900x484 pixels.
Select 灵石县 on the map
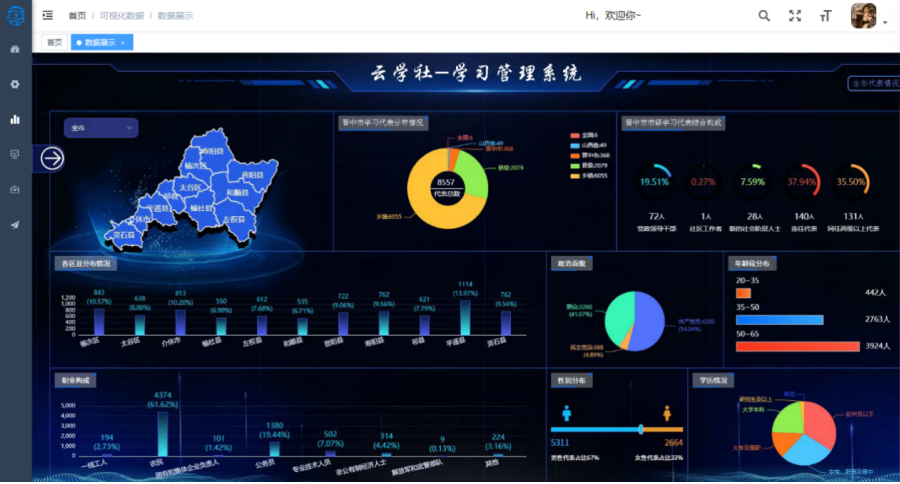click(x=123, y=235)
